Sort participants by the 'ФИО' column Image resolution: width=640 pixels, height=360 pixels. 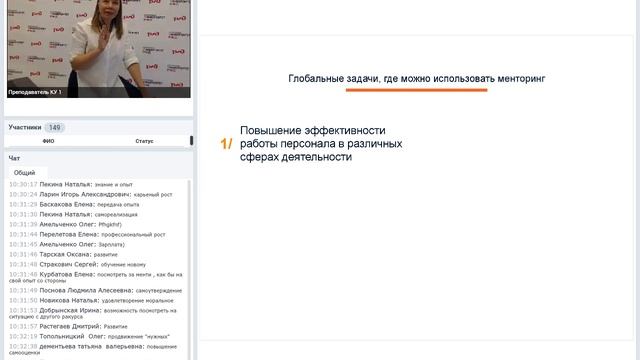[x=48, y=141]
